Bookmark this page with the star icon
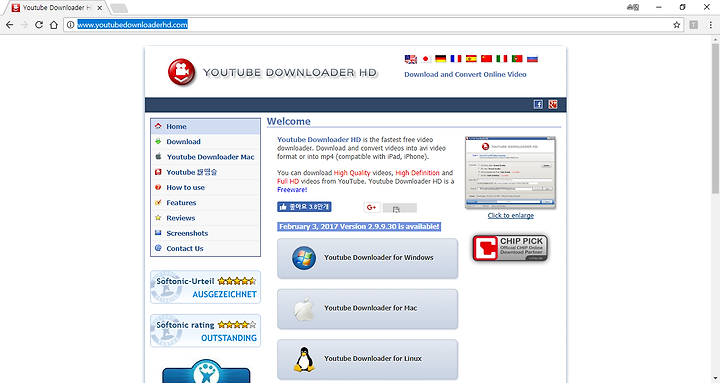This screenshot has height=383, width=720. tap(676, 25)
